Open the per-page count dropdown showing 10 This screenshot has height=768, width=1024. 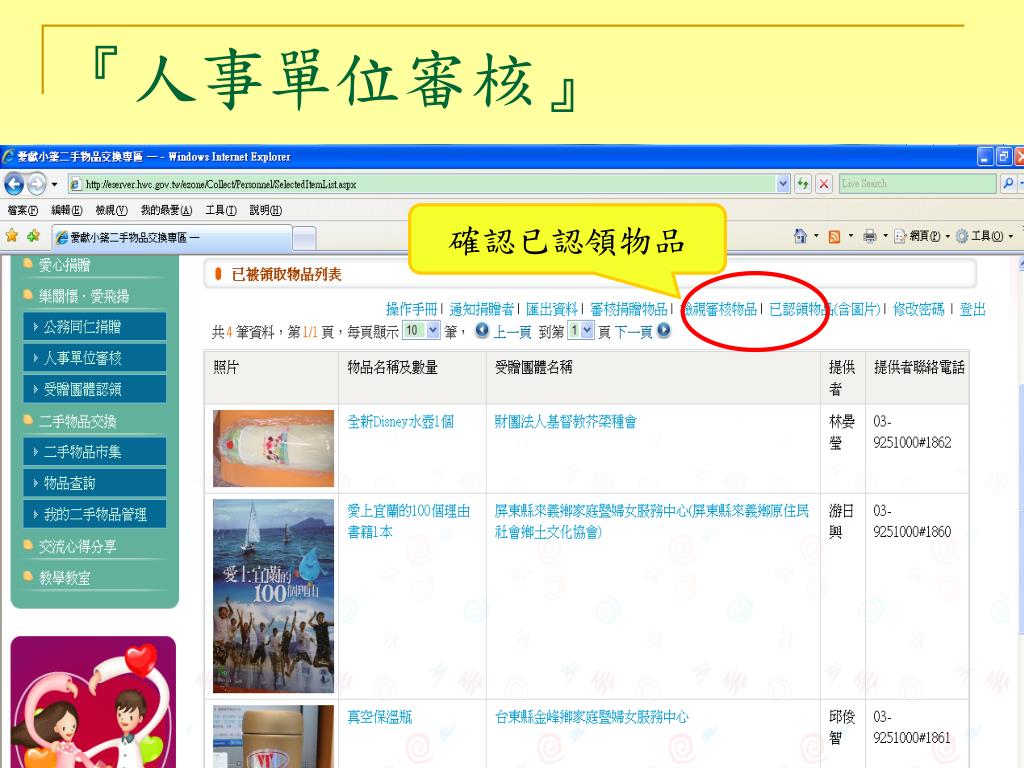click(x=421, y=330)
